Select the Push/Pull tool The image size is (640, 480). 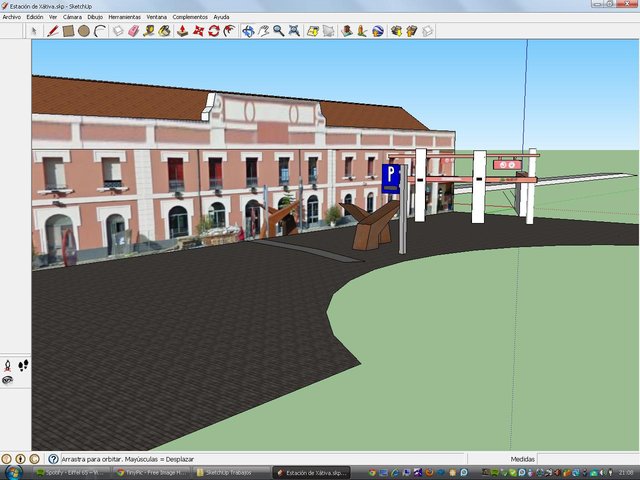pyautogui.click(x=182, y=31)
